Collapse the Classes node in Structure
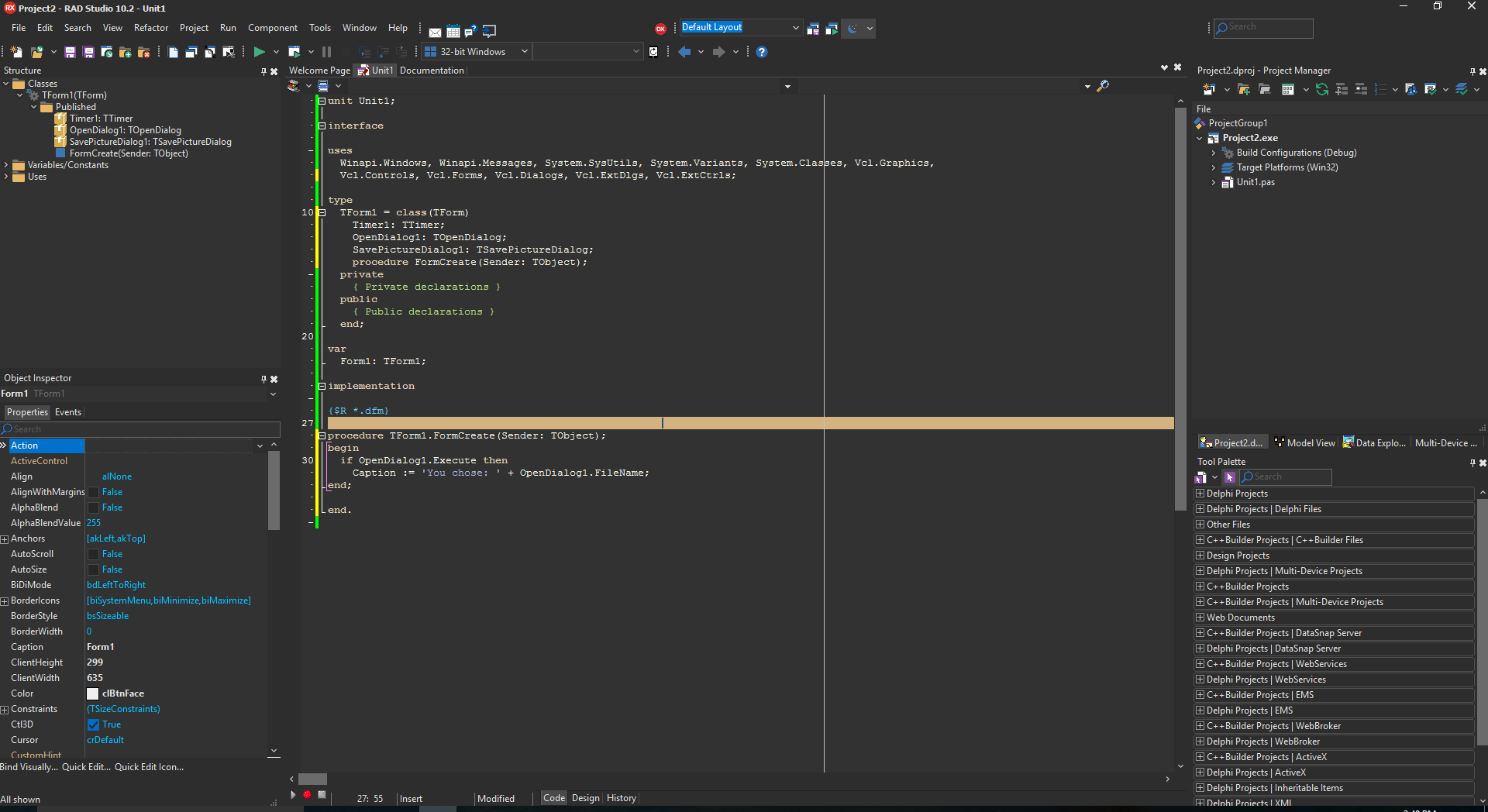The image size is (1488, 812). pos(6,84)
